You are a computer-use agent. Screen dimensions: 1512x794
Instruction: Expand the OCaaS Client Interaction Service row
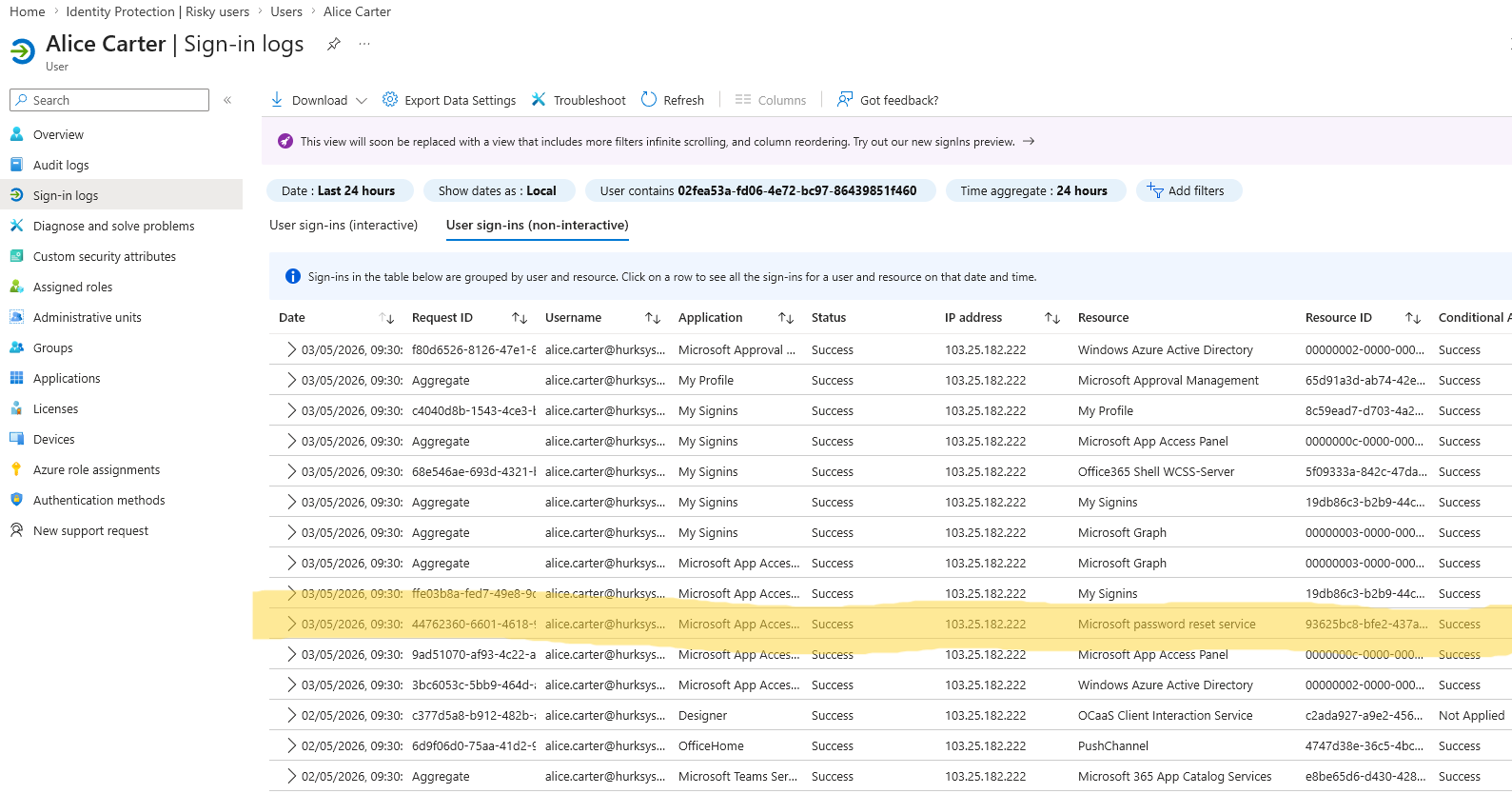click(291, 715)
